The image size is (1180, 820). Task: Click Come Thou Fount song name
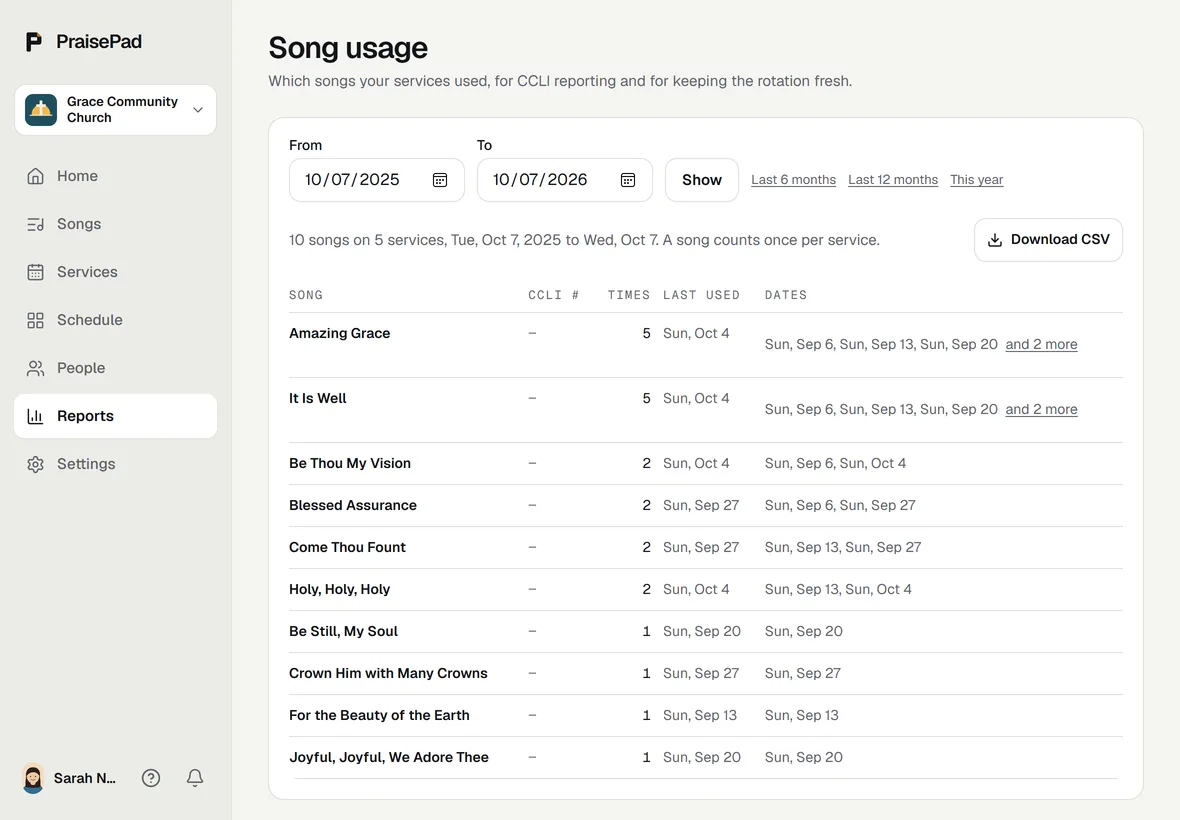coord(347,548)
